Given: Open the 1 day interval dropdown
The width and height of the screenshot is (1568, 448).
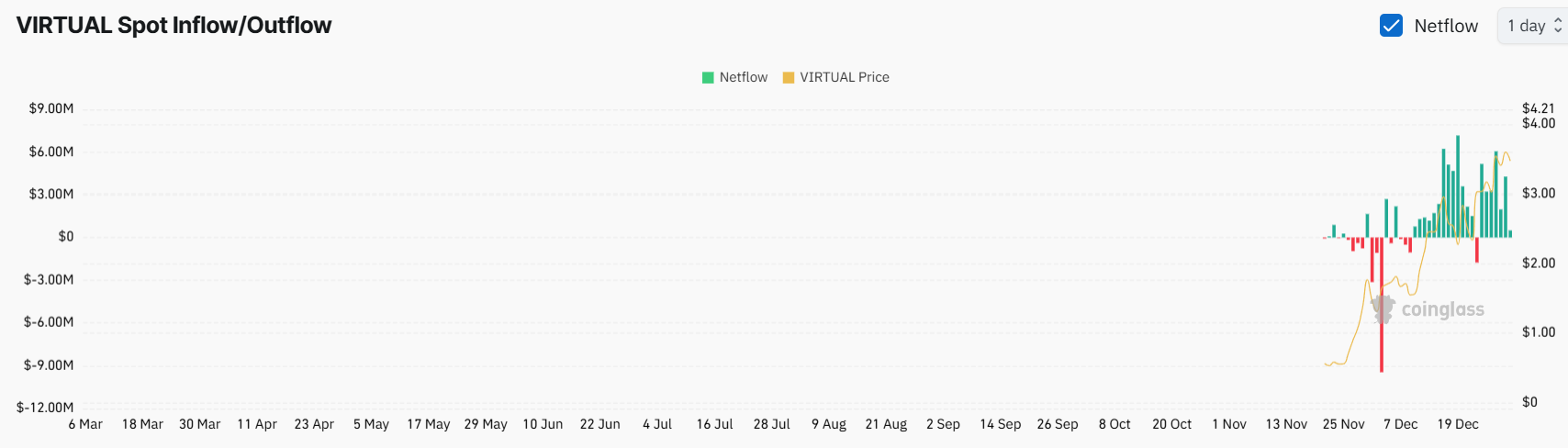Looking at the screenshot, I should [1532, 26].
